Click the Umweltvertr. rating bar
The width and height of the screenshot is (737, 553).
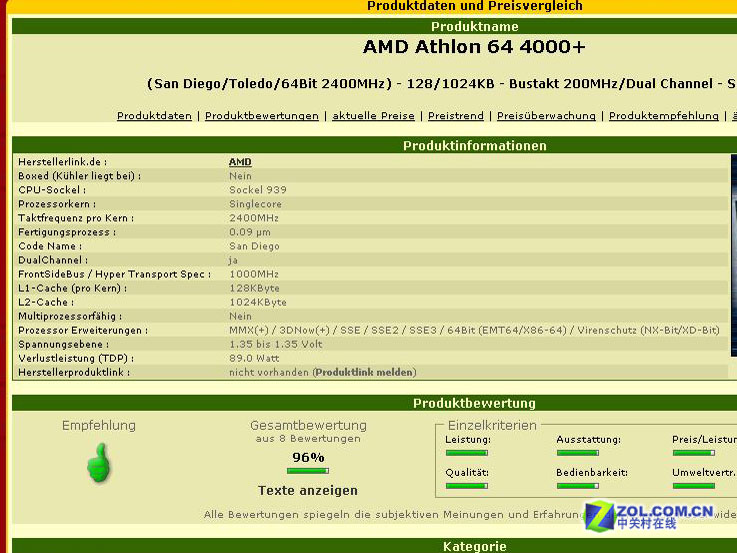(x=694, y=486)
